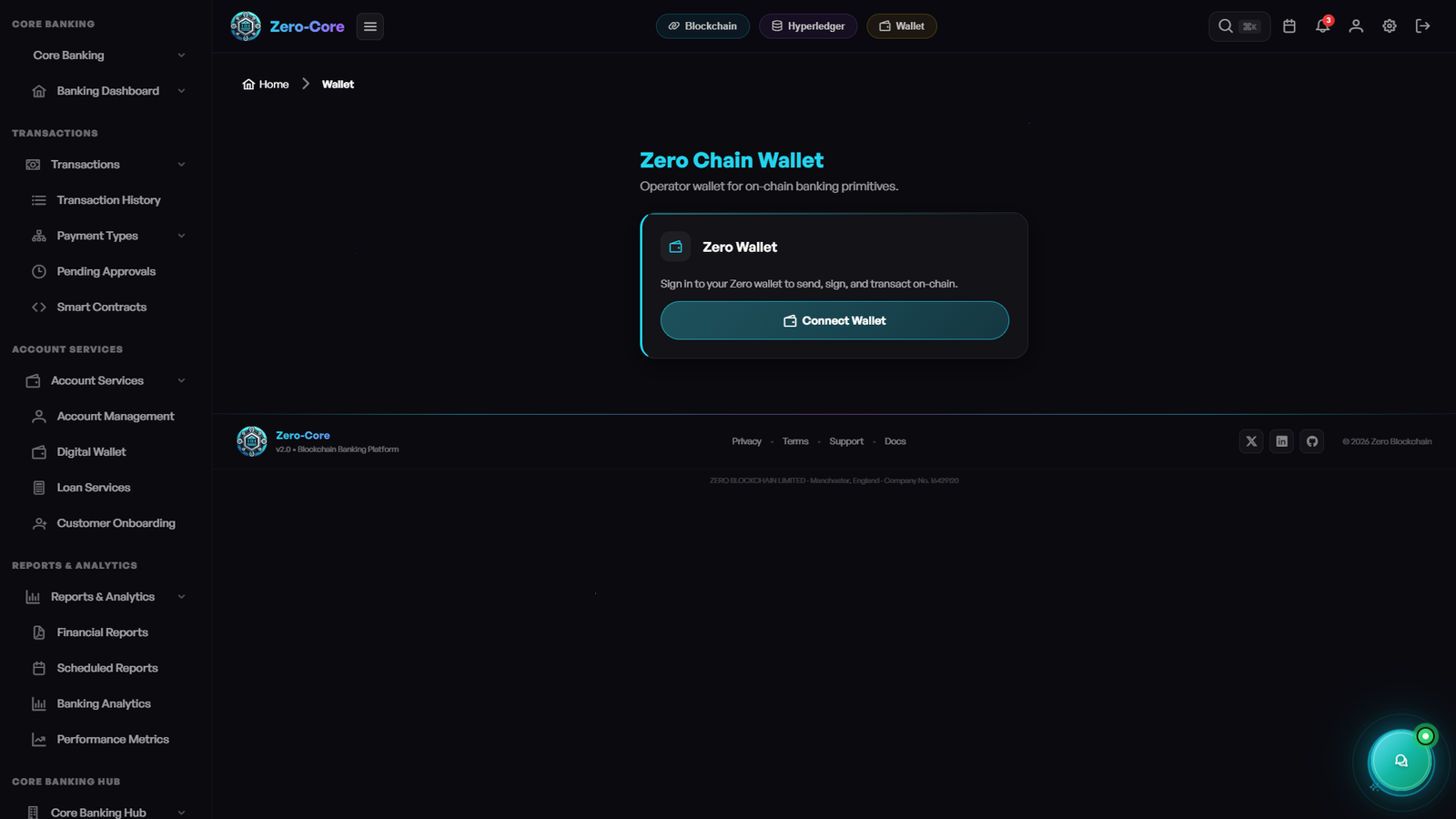Collapse the Reports & Analytics group
The width and height of the screenshot is (1456, 819).
181,597
